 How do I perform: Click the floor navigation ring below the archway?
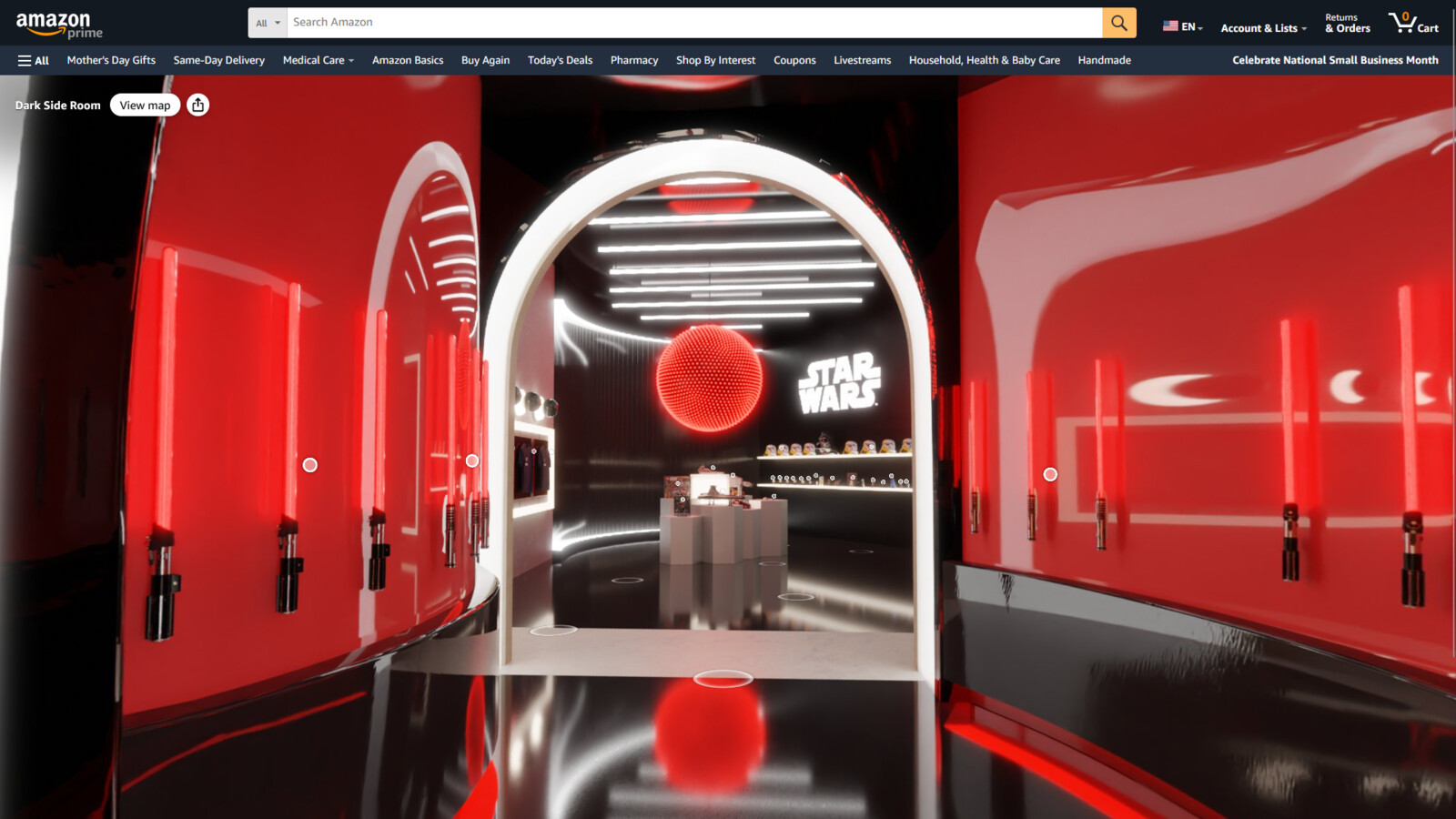click(723, 678)
